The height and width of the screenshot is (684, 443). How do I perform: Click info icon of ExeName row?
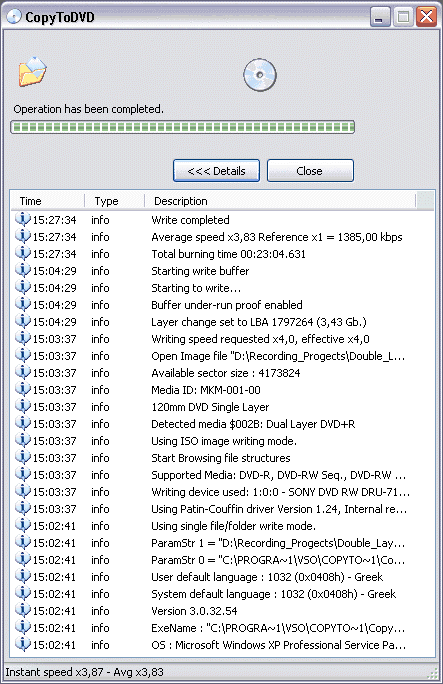click(23, 627)
